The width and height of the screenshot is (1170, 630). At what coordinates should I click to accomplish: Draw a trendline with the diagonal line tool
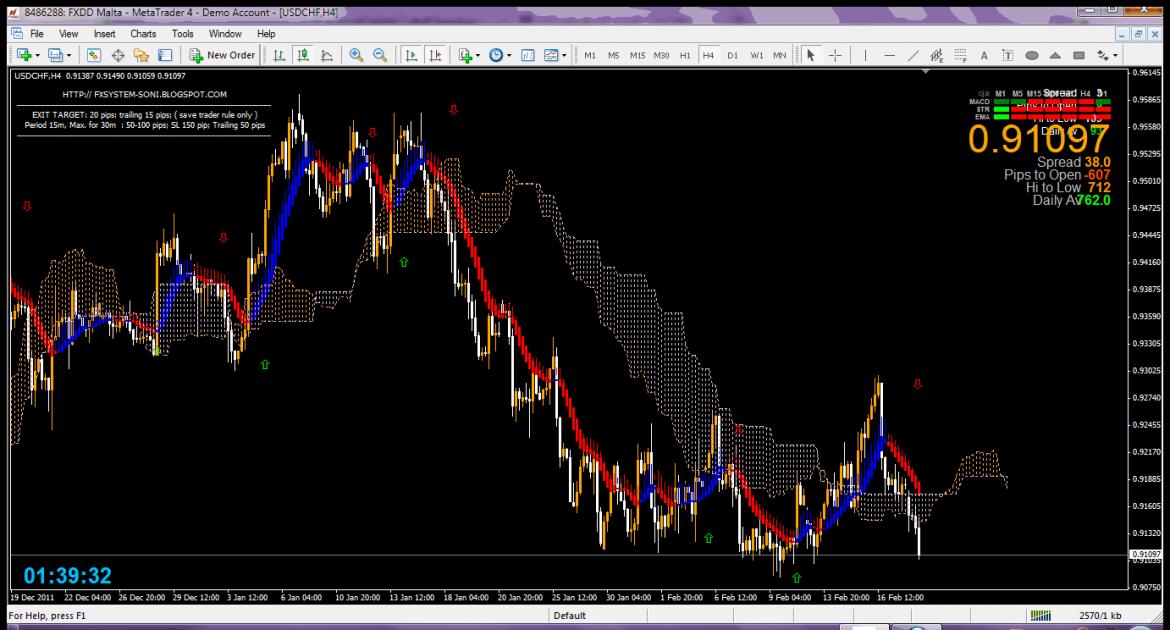coord(913,55)
